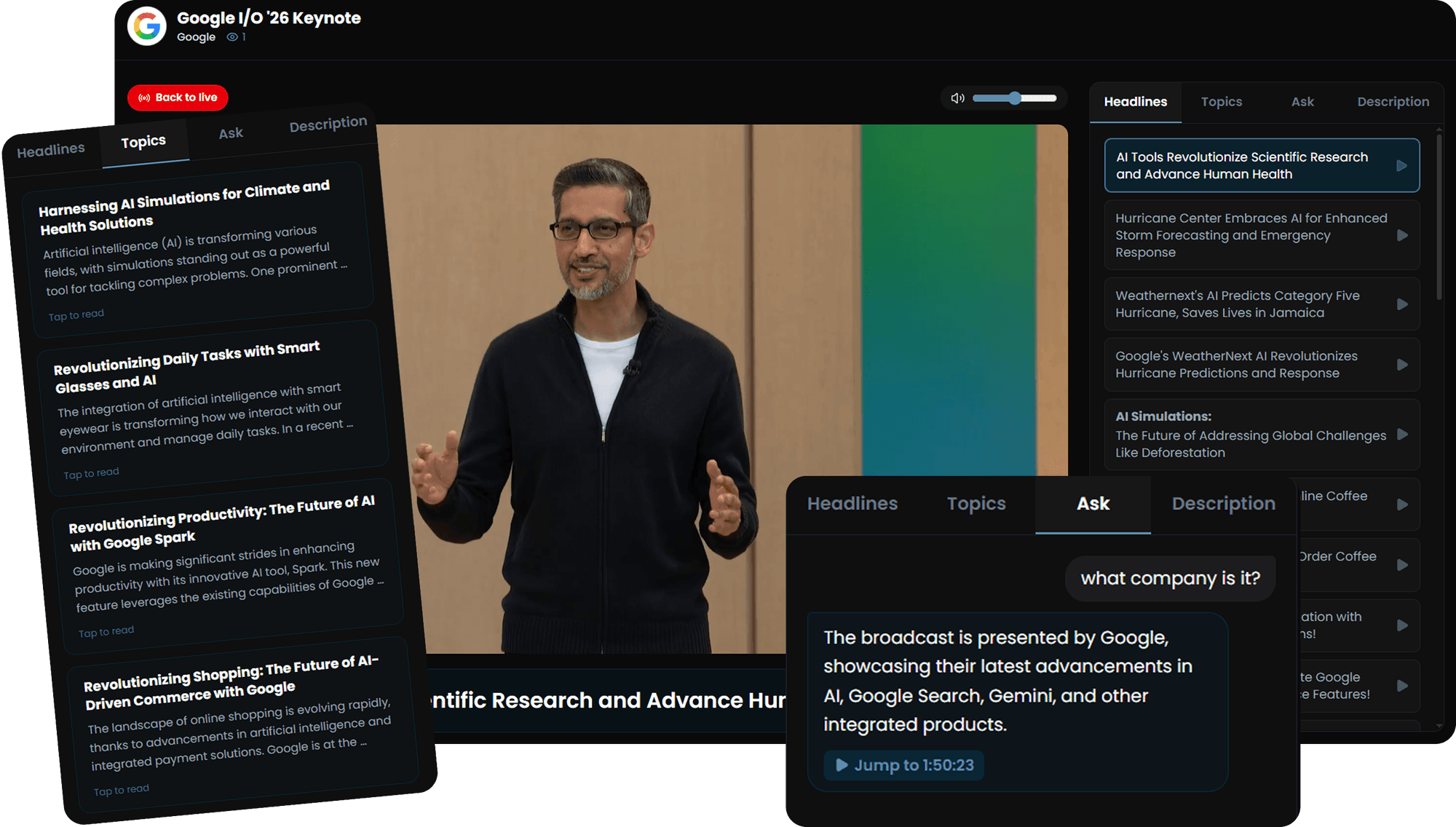Switch to Headlines tab in tilted Topics panel
This screenshot has width=1456, height=827.
point(51,150)
